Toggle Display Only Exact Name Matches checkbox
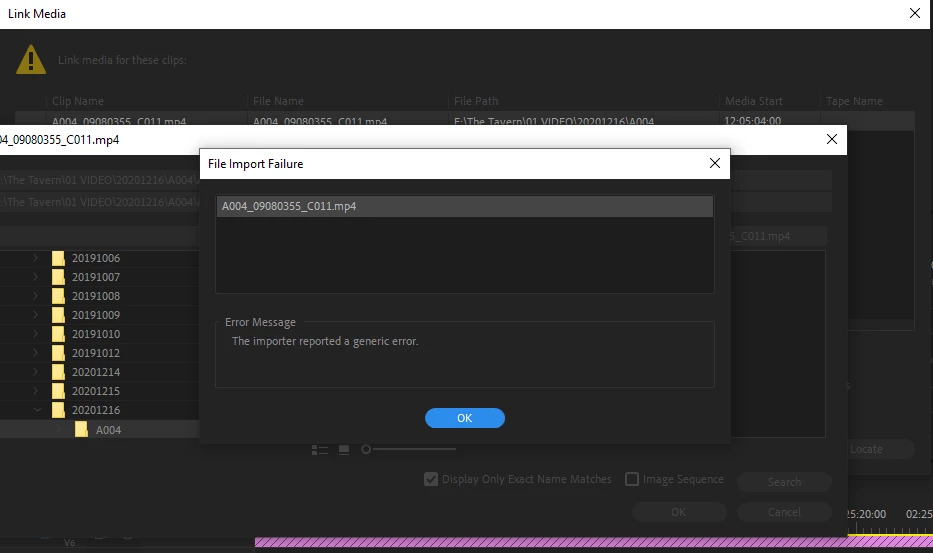 pyautogui.click(x=431, y=479)
